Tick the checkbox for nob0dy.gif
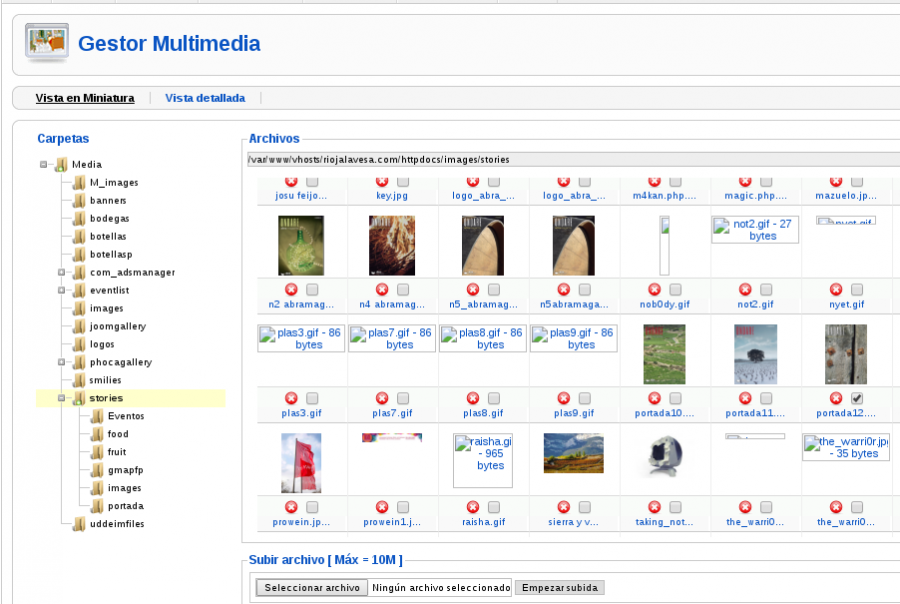 675,290
